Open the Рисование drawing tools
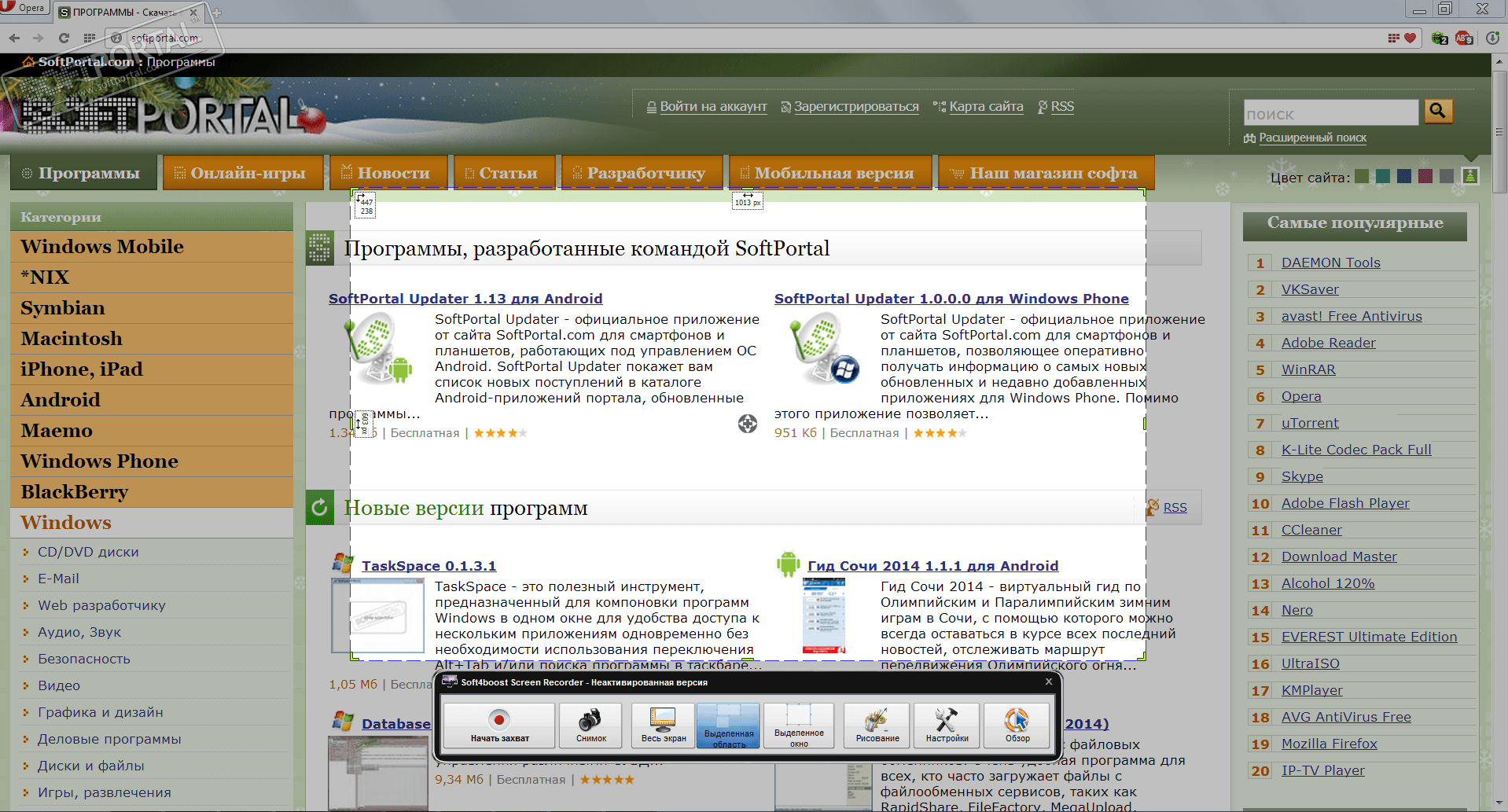This screenshot has width=1508, height=812. tap(877, 725)
